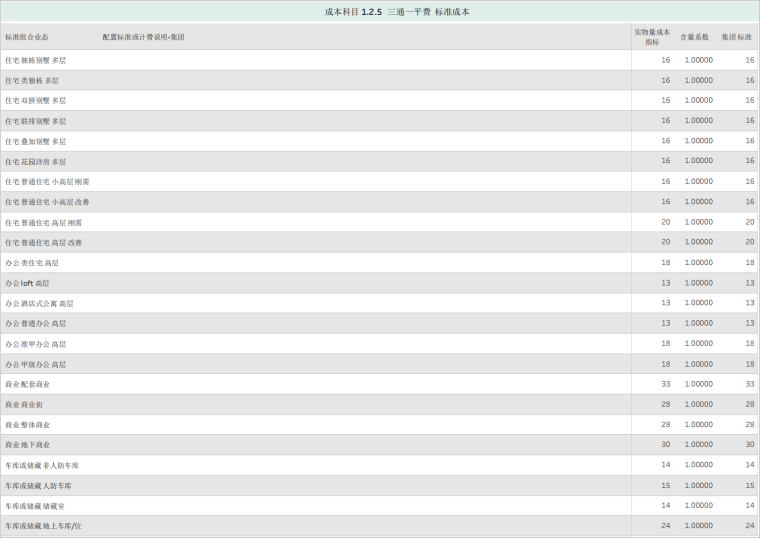
Task: Click the 成本科目 1.2.5 三通一平费 title
Action: pyautogui.click(x=396, y=12)
